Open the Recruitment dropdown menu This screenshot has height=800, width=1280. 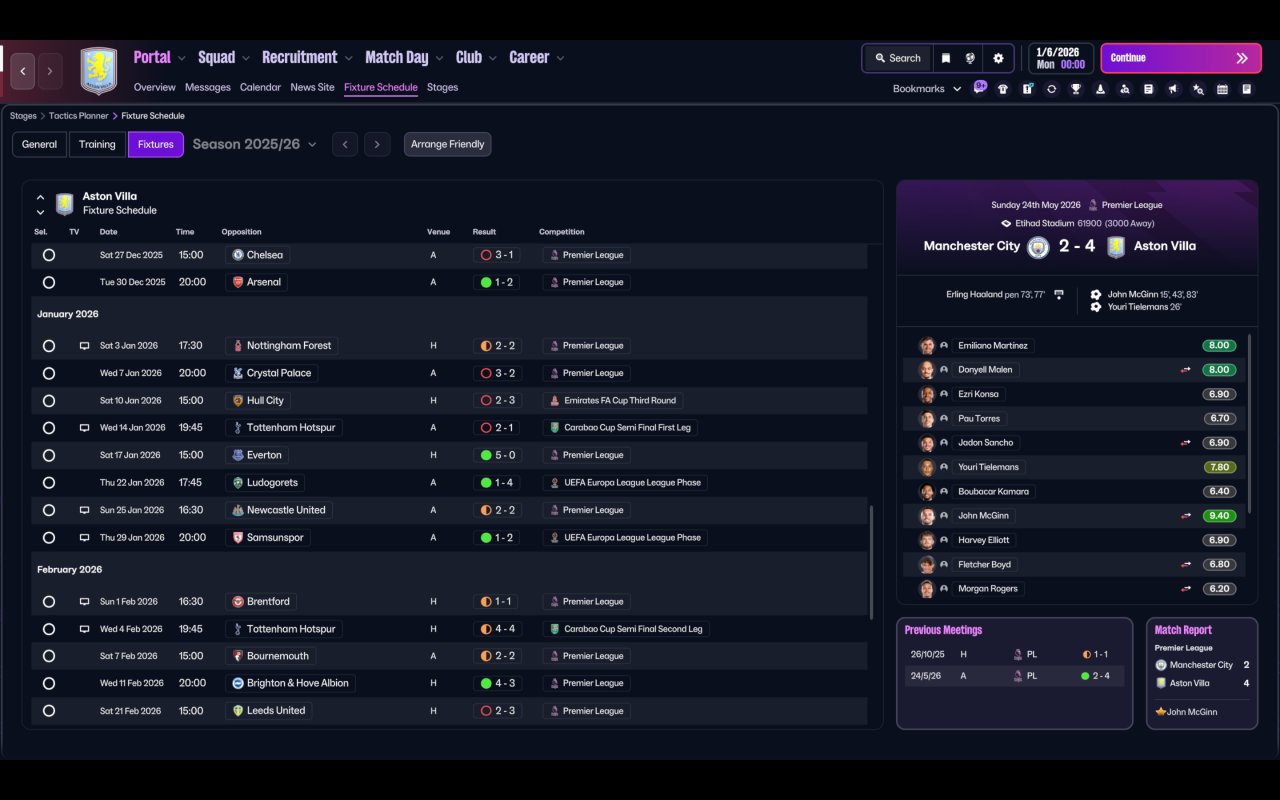[x=308, y=57]
